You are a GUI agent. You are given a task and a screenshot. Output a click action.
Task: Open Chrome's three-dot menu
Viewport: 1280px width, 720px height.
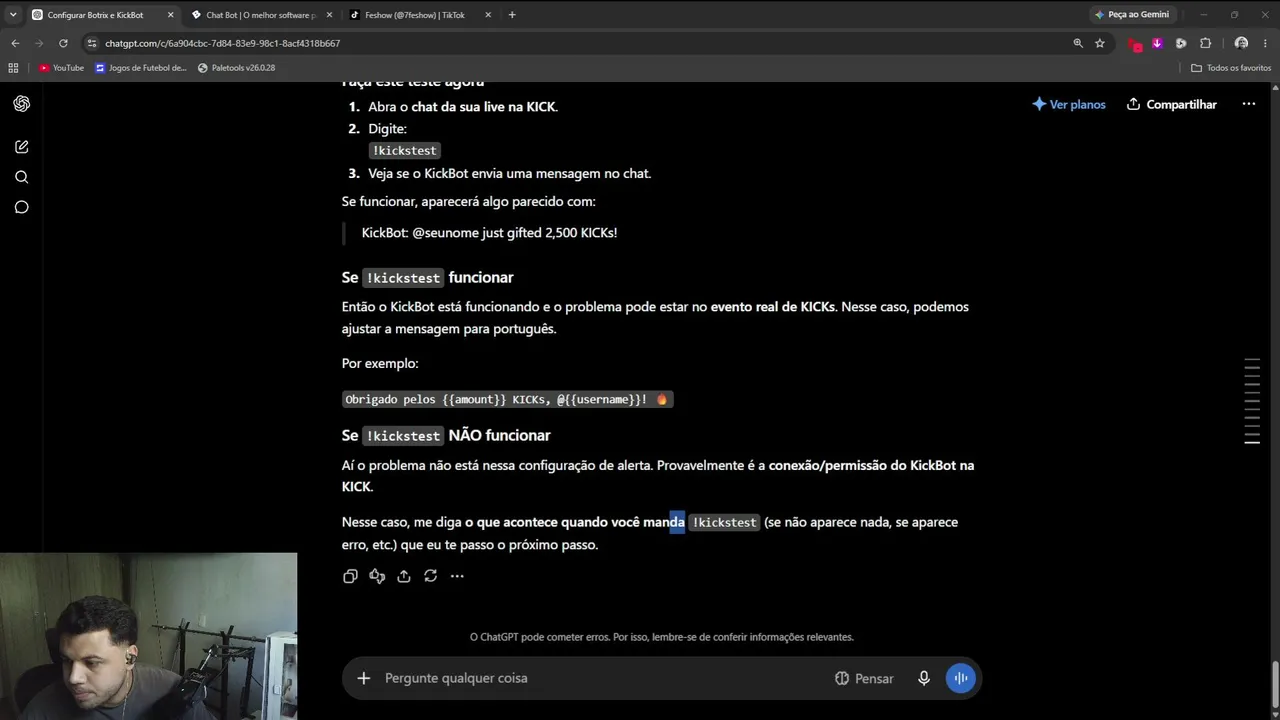[x=1265, y=43]
